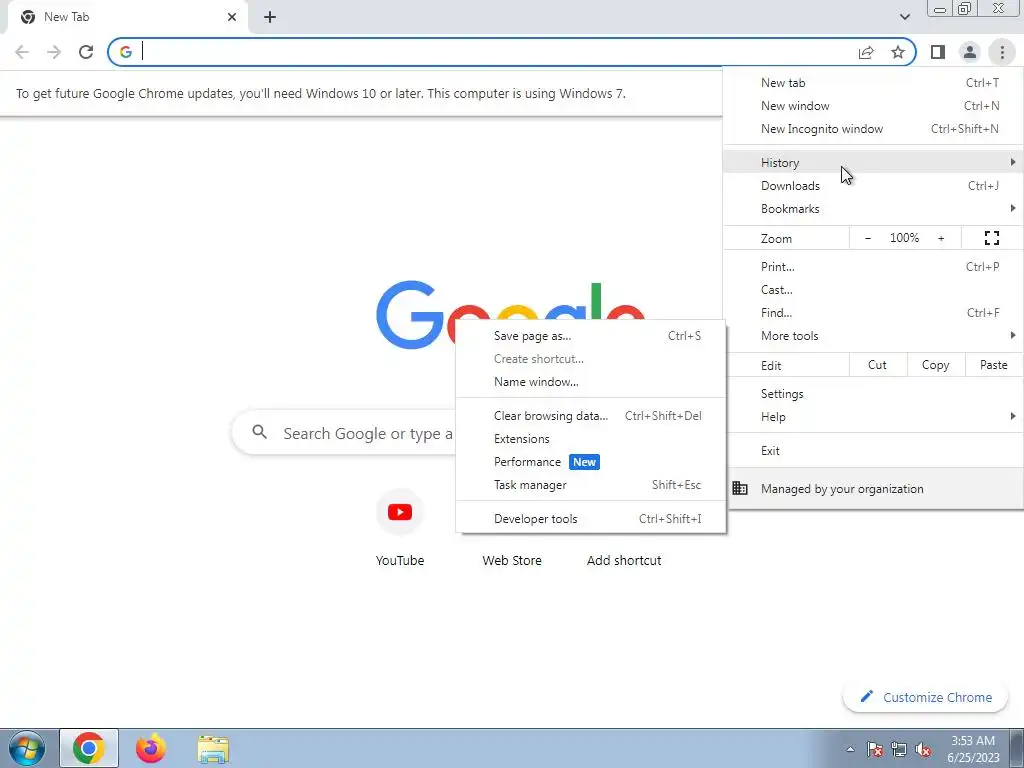Choose Exit from the menu
The height and width of the screenshot is (768, 1024).
(873, 451)
